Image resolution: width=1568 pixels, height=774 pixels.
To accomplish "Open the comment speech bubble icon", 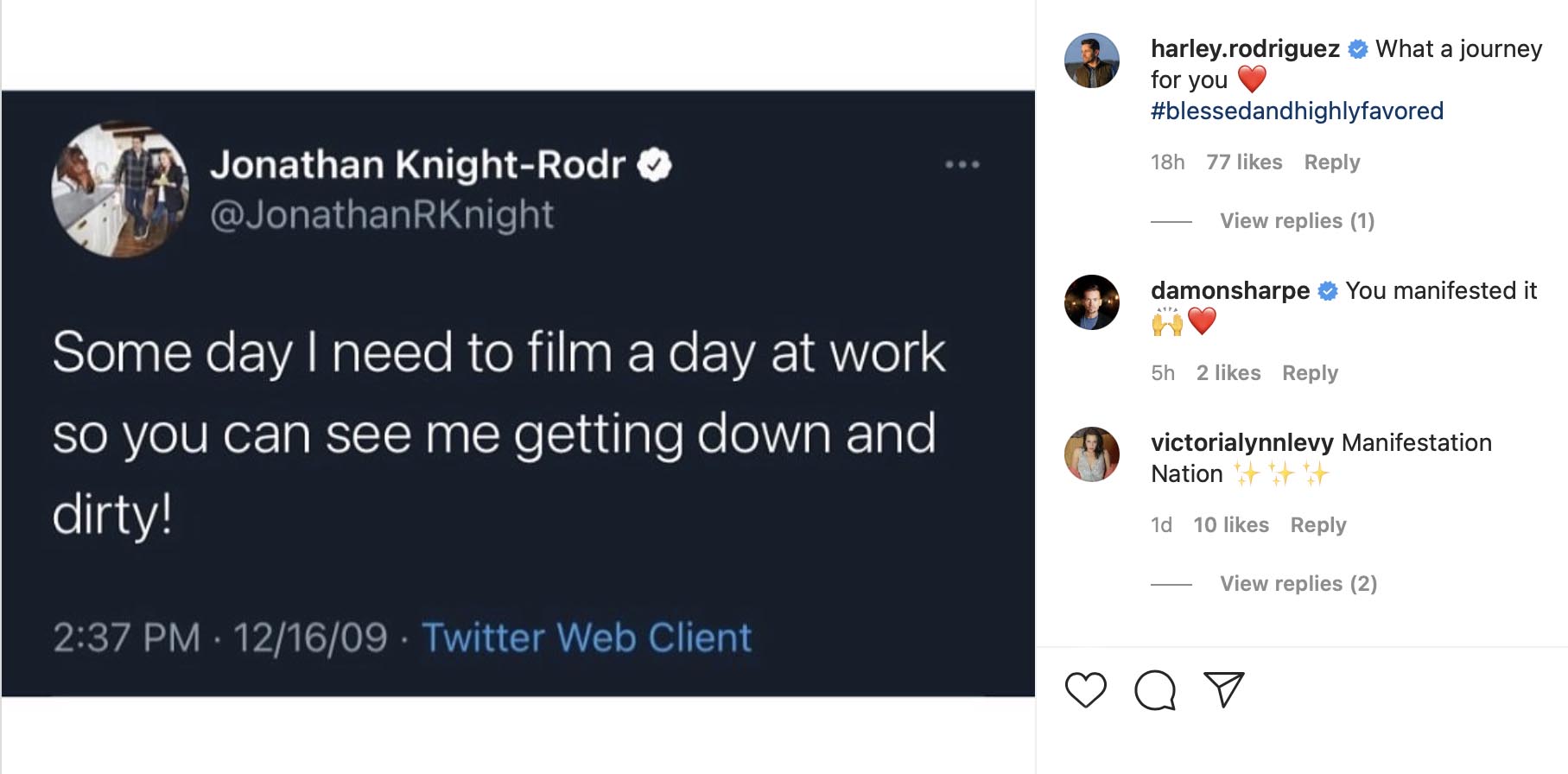I will (x=1155, y=690).
